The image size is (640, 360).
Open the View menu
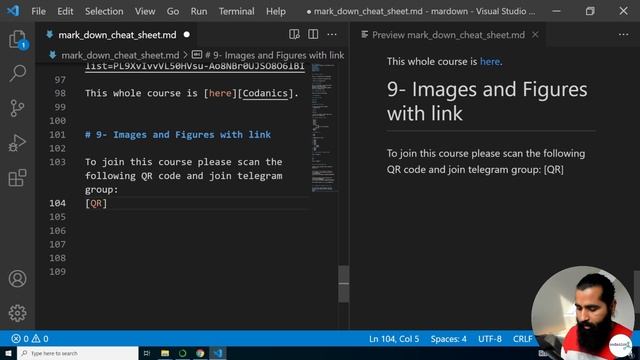[x=145, y=11]
